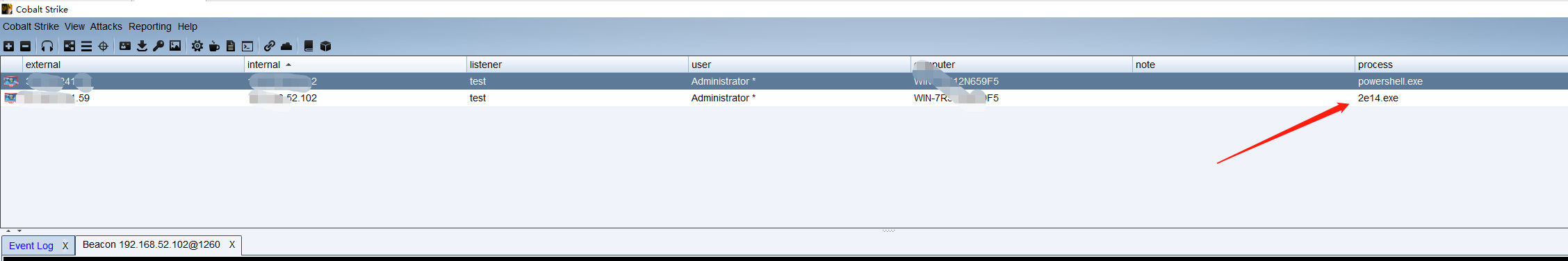Switch to pivot graph view icon
The width and height of the screenshot is (1568, 261).
click(x=70, y=47)
